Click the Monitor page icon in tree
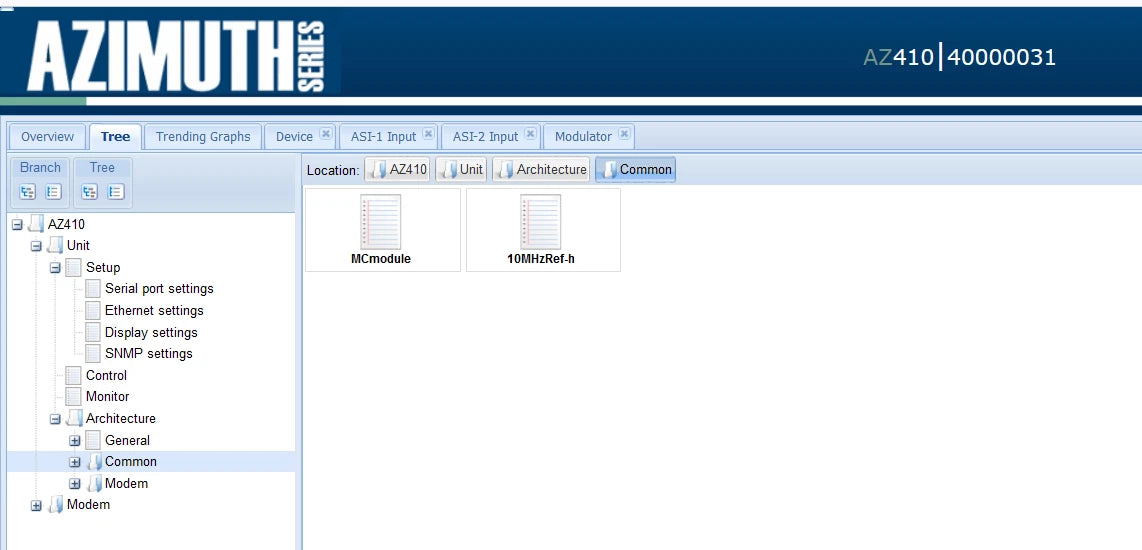1142x550 pixels. [x=74, y=397]
